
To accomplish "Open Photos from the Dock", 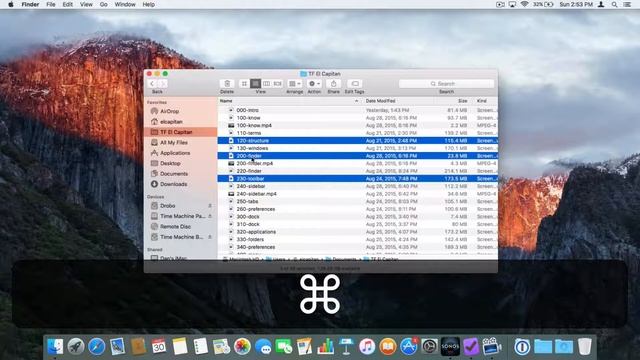I will pos(242,347).
